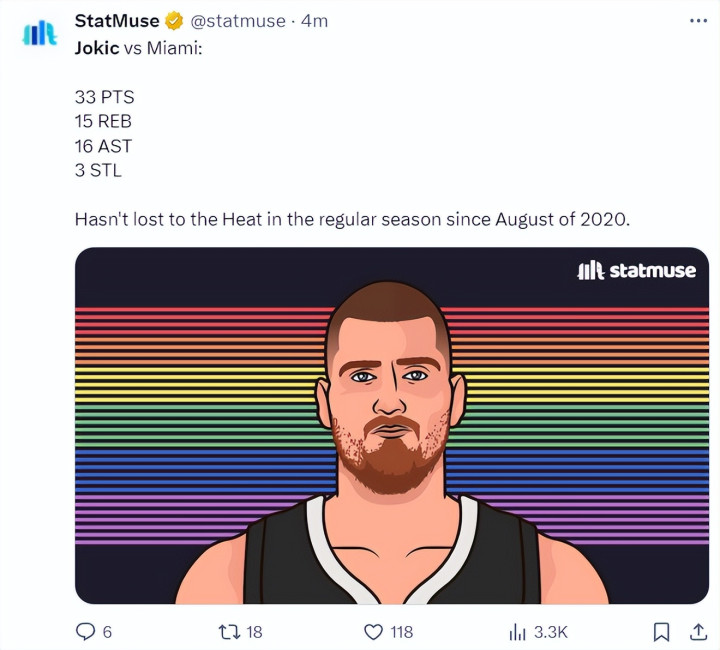Bookmark this post
The image size is (720, 650).
click(661, 632)
